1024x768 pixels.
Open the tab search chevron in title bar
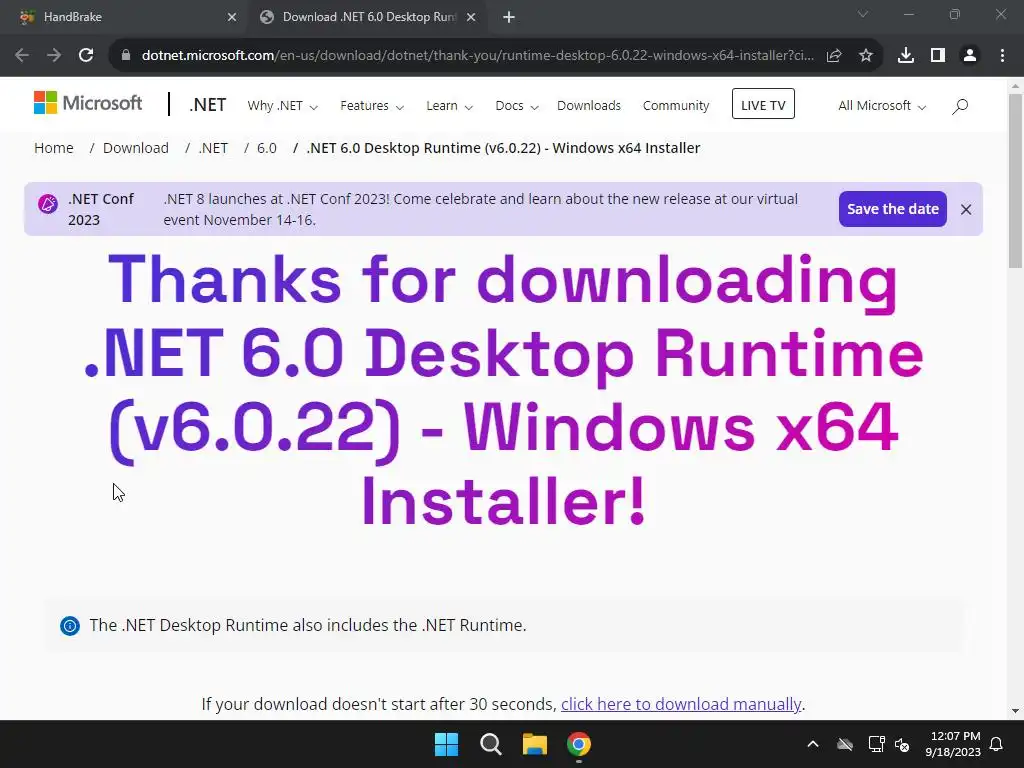[x=863, y=14]
